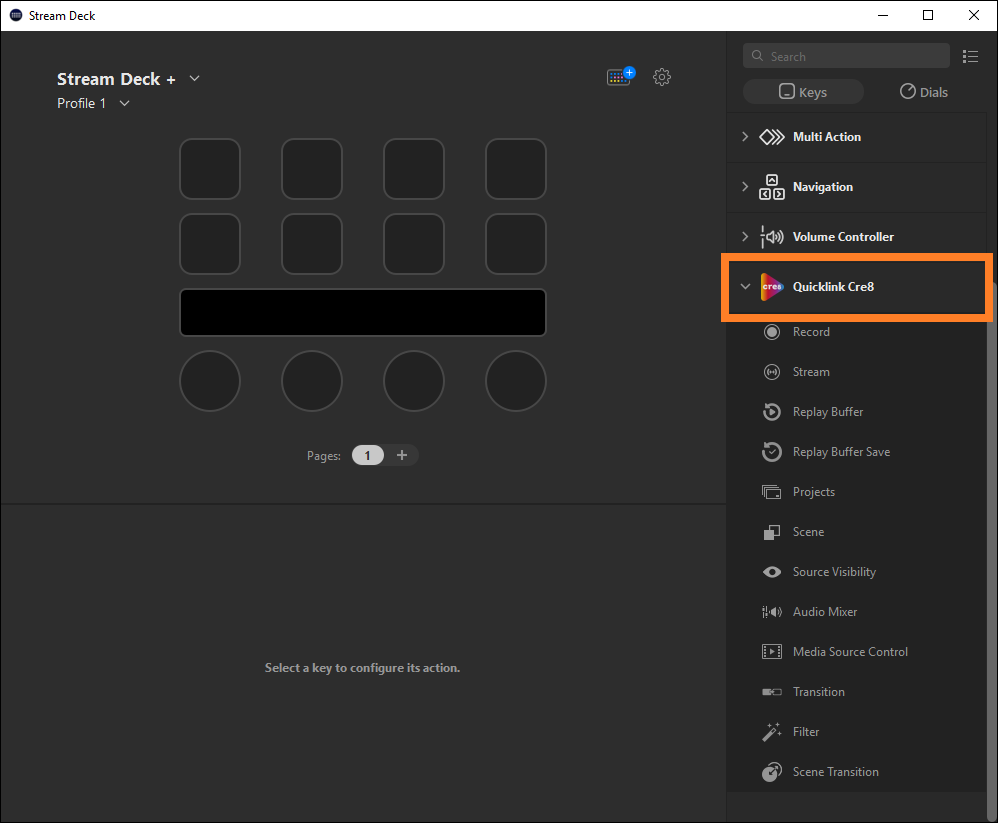Click the Stream Deck app title icon
Image resolution: width=998 pixels, height=823 pixels.
tap(16, 15)
